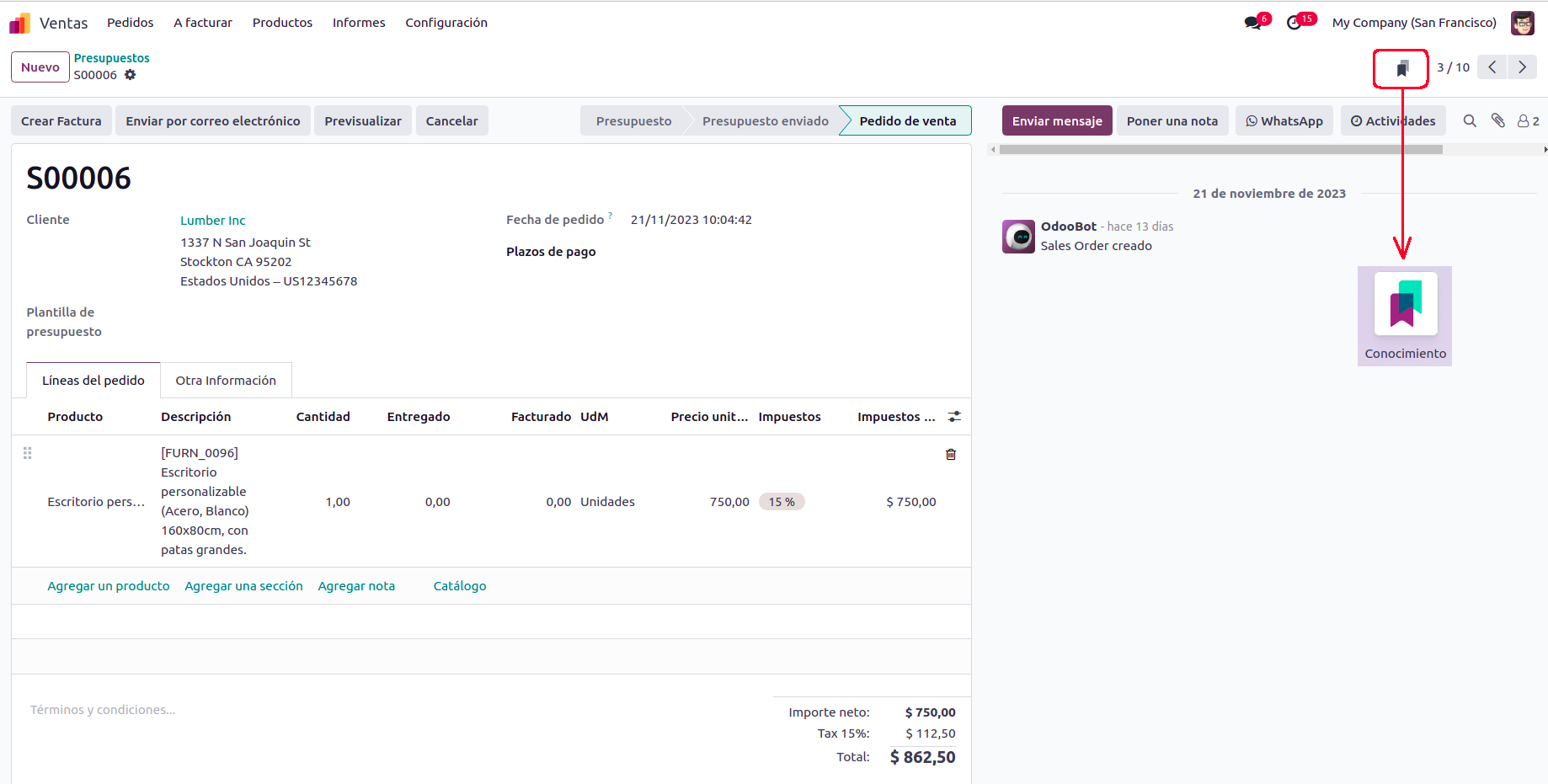
Task: Click the Crear Factura button
Action: (x=61, y=121)
